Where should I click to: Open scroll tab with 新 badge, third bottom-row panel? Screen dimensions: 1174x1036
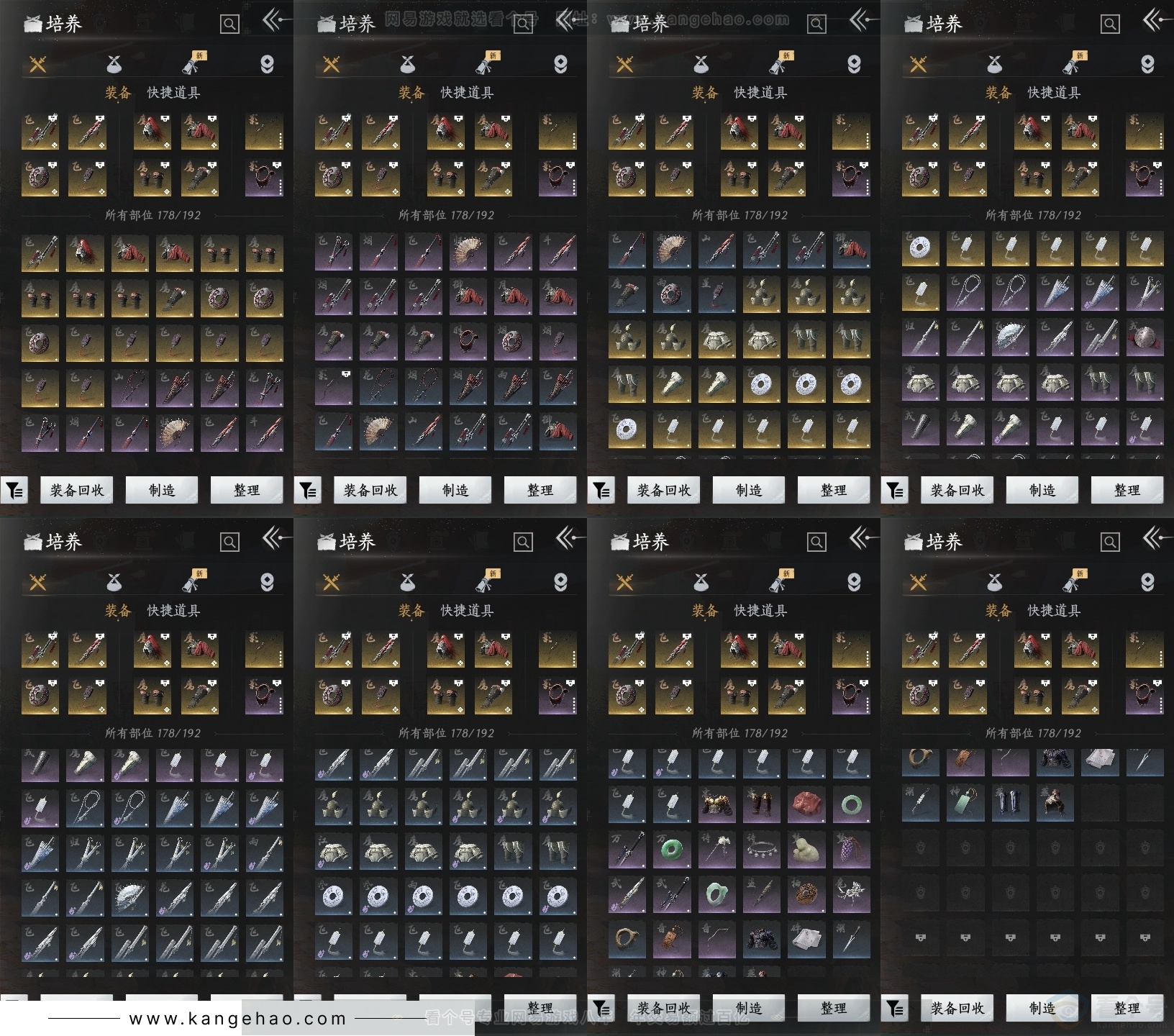pyautogui.click(x=780, y=581)
